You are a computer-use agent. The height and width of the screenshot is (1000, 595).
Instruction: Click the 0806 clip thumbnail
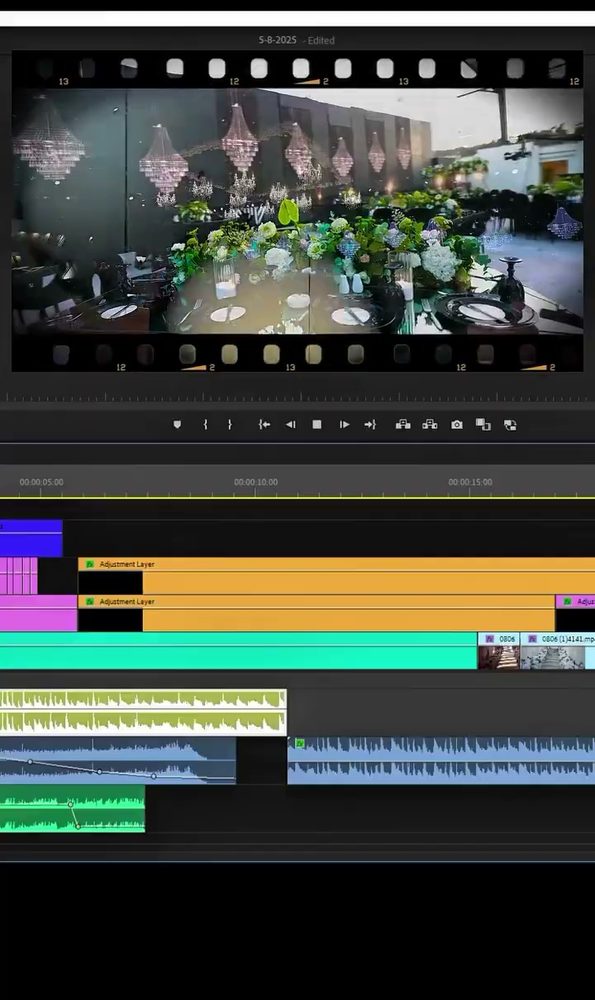pyautogui.click(x=498, y=658)
